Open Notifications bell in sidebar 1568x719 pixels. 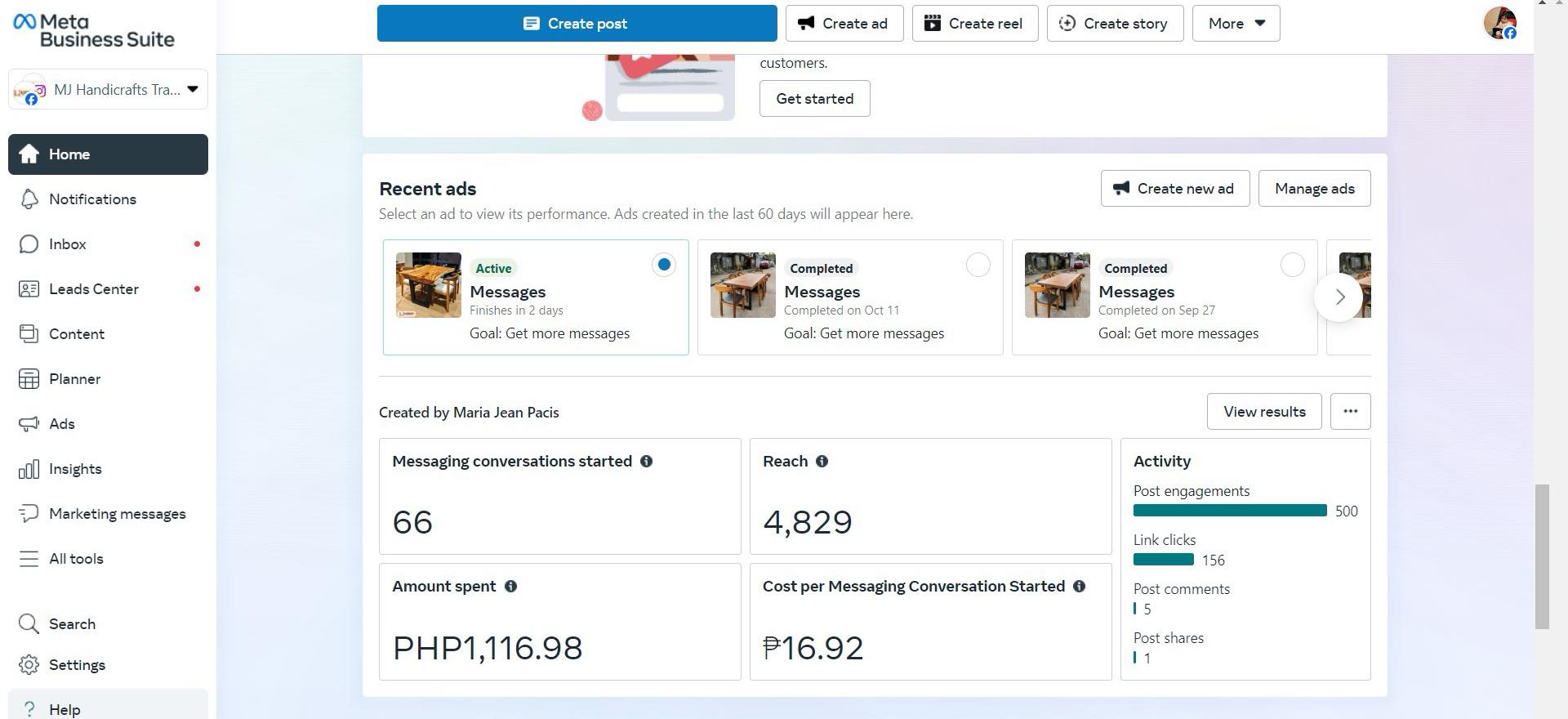click(x=29, y=199)
